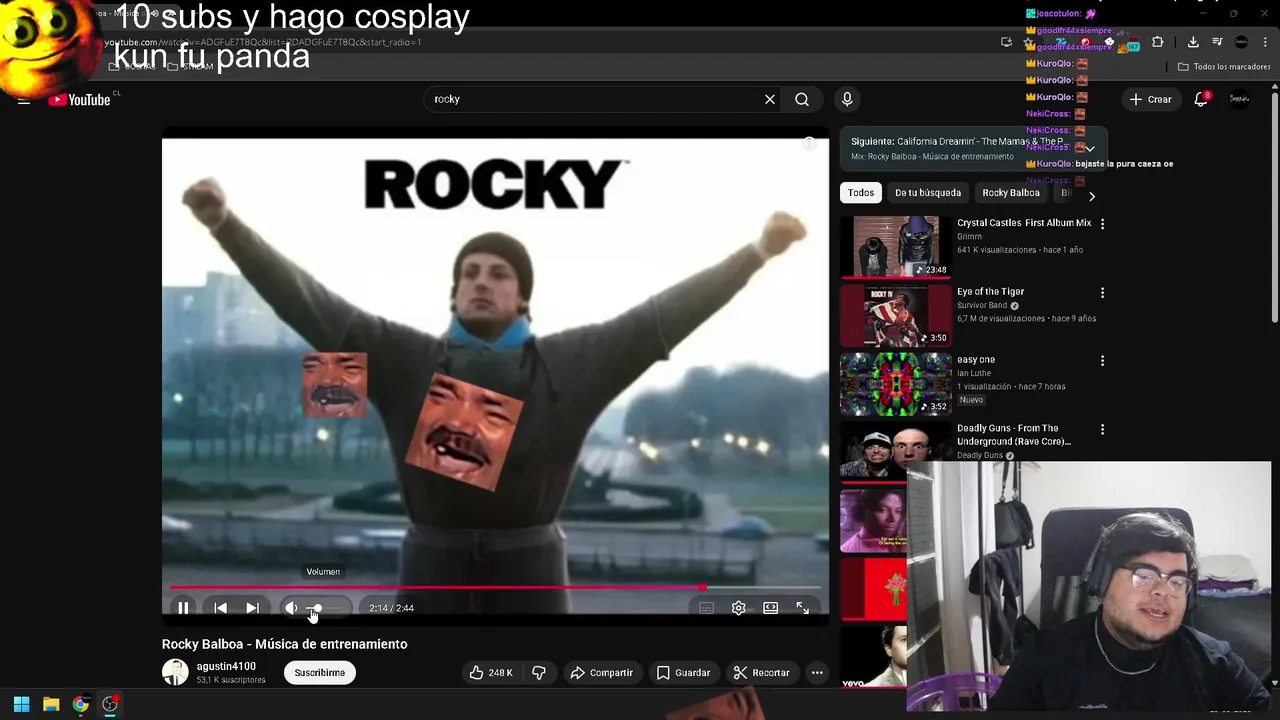Mute the video volume speaker icon

coord(291,608)
